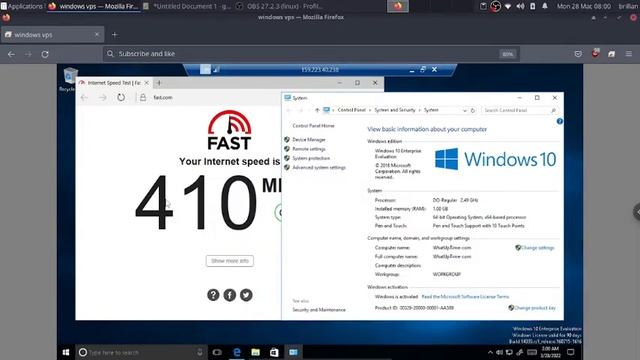Open the Microsoft Store from the taskbar
640x360 pixels.
click(x=274, y=352)
